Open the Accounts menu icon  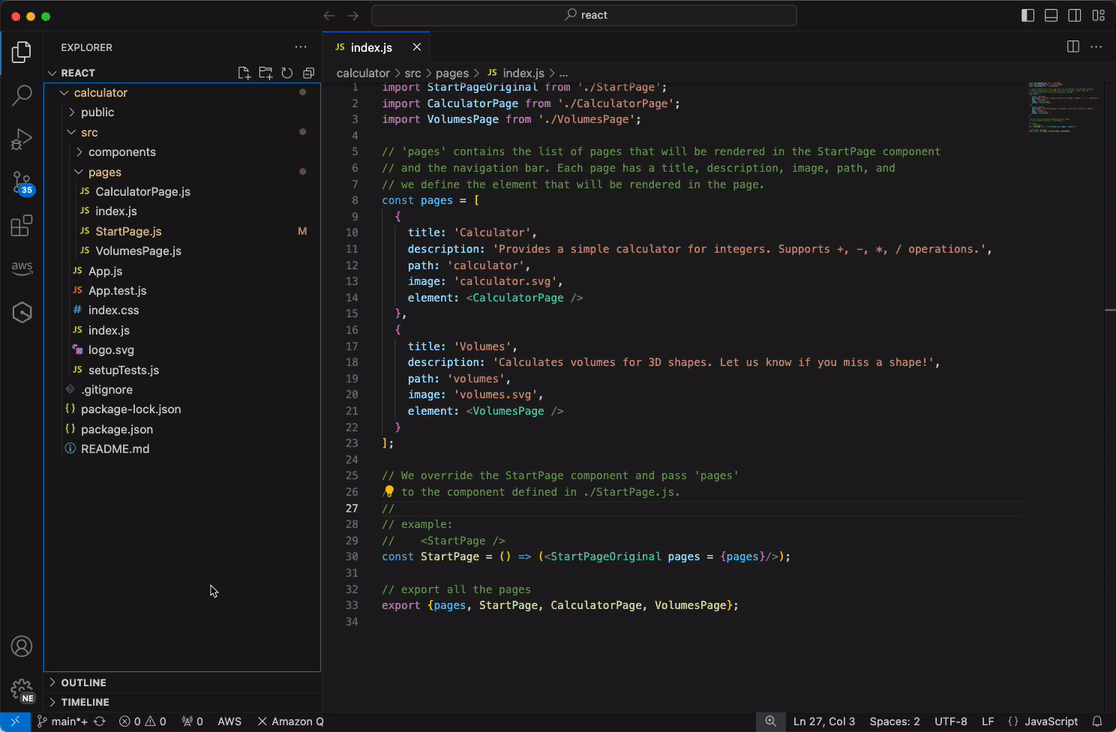21,646
